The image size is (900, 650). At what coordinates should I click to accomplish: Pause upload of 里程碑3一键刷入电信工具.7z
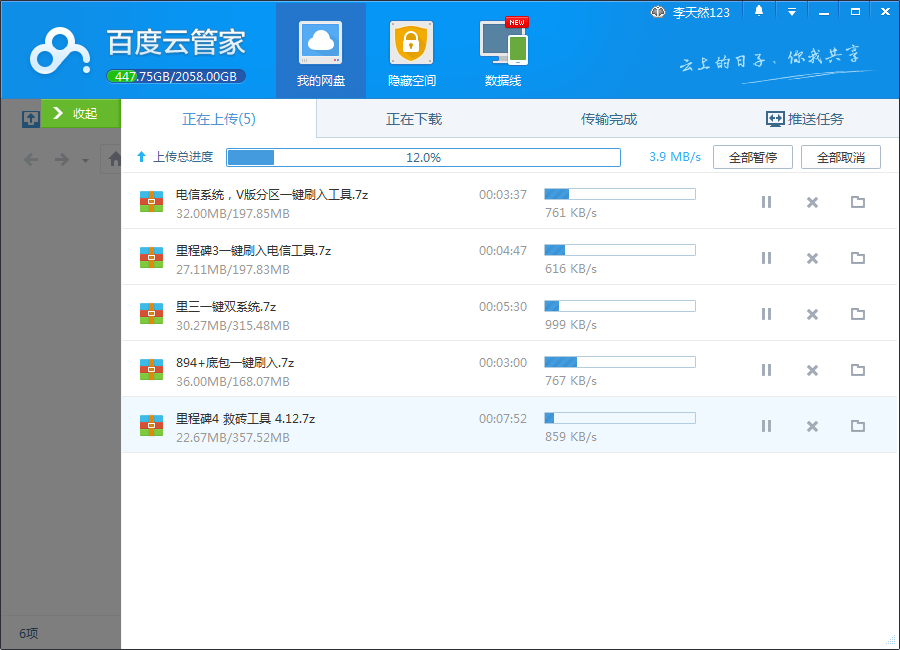766,258
